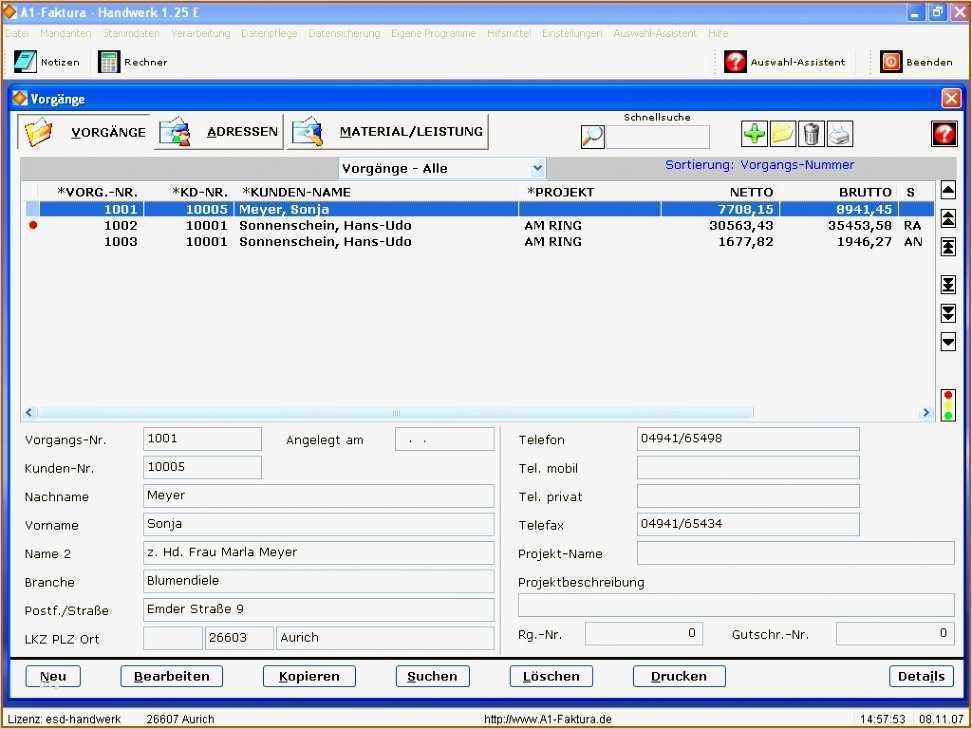Screen dimensions: 972x729
Task: Click the Telefon field 04941/65498
Action: tap(748, 439)
